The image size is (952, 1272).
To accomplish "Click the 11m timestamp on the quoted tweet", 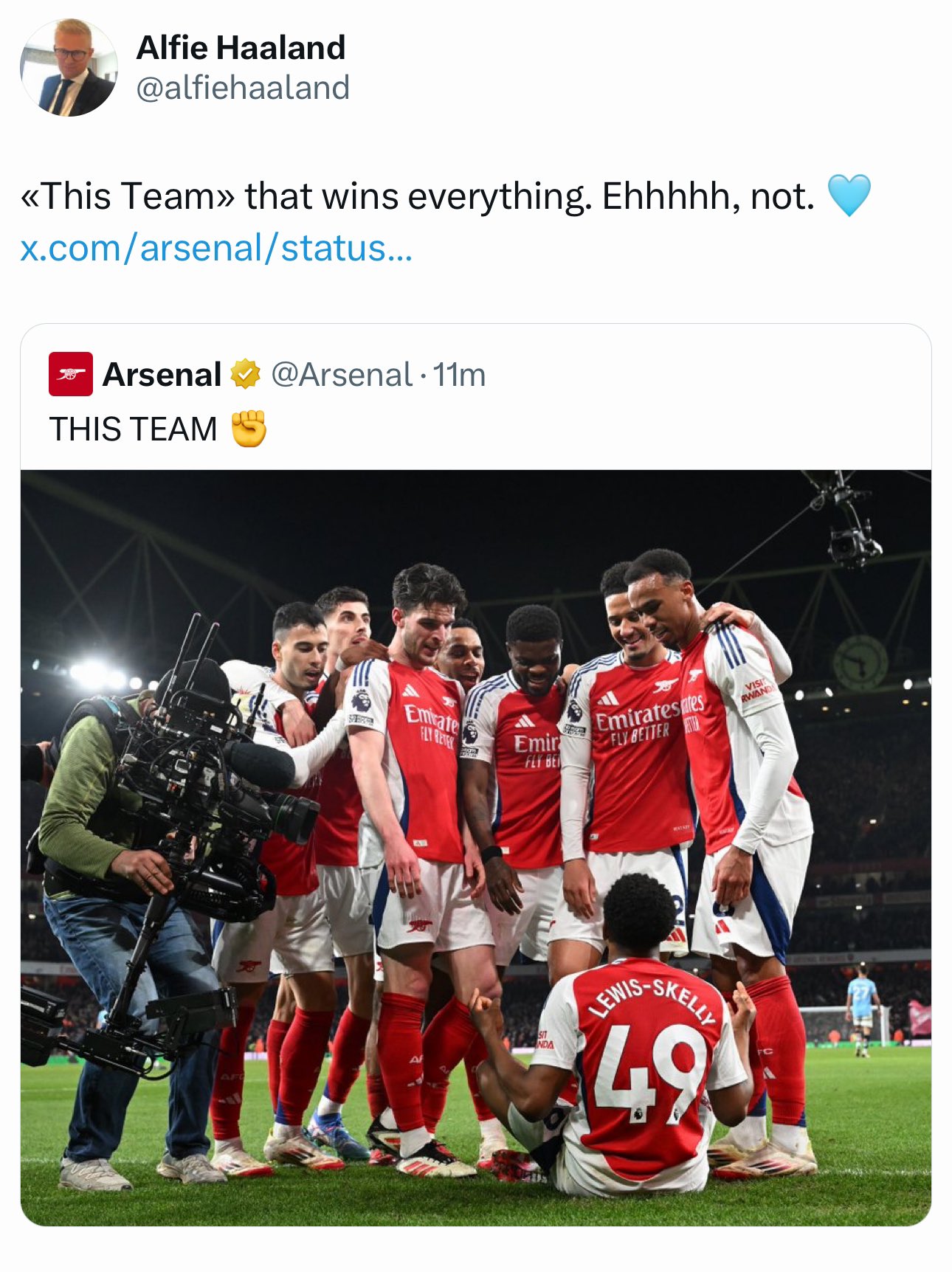I will click(459, 375).
